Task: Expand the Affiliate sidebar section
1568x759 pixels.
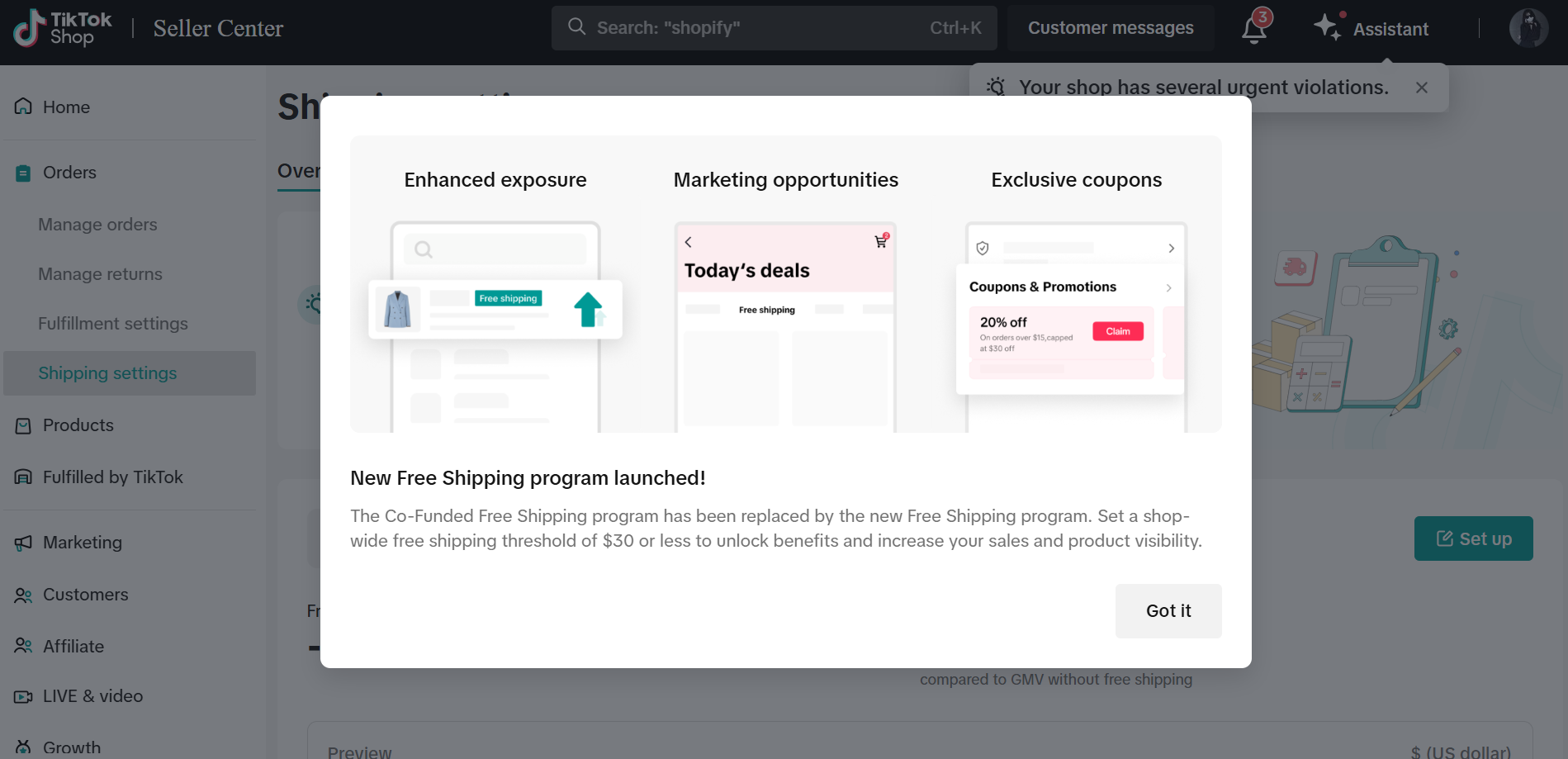Action: tap(73, 647)
